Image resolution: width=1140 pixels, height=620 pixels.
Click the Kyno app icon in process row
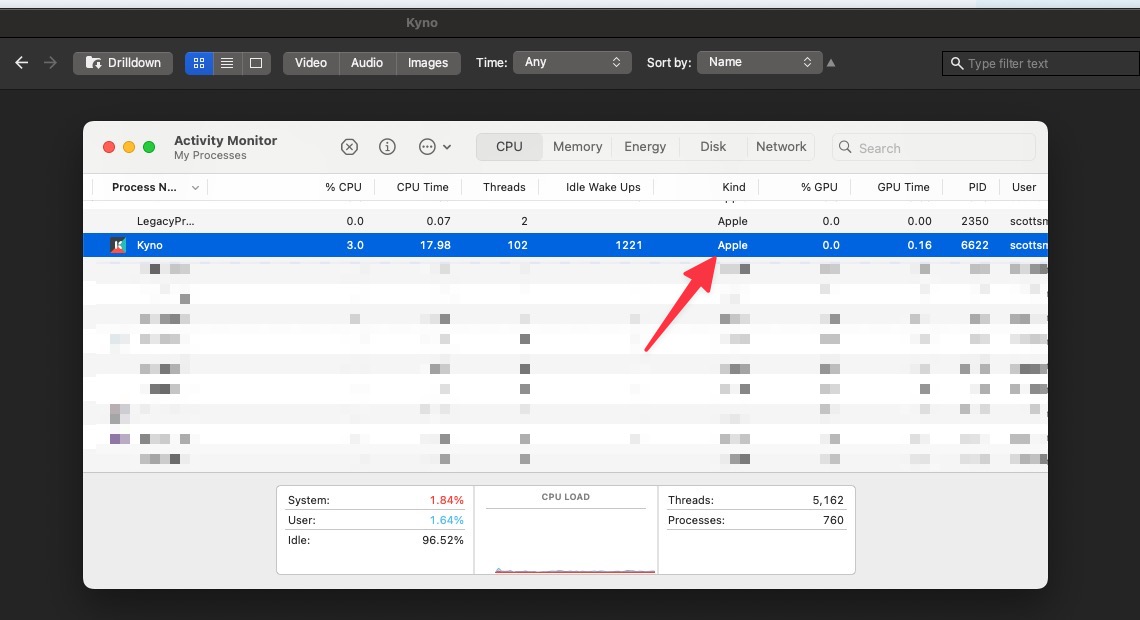(118, 245)
